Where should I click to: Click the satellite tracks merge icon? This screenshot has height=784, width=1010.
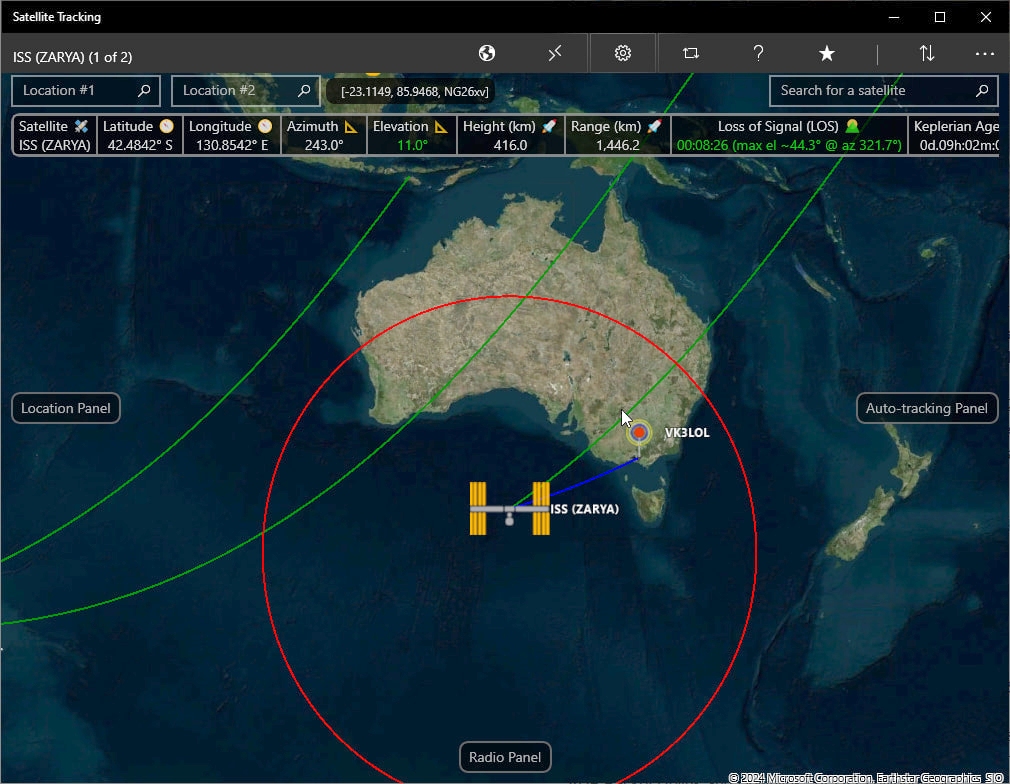pos(555,54)
